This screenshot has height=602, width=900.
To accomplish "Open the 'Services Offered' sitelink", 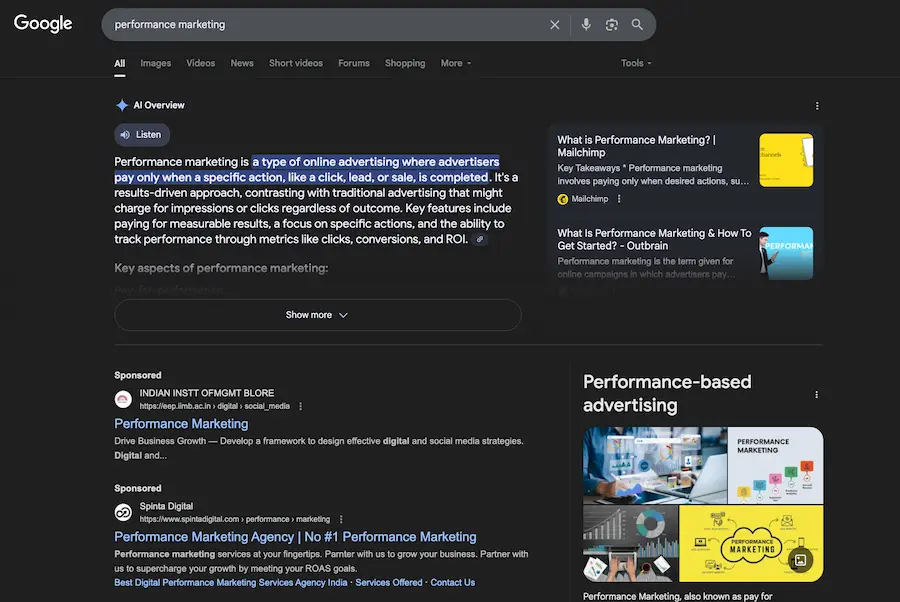I will pos(389,582).
